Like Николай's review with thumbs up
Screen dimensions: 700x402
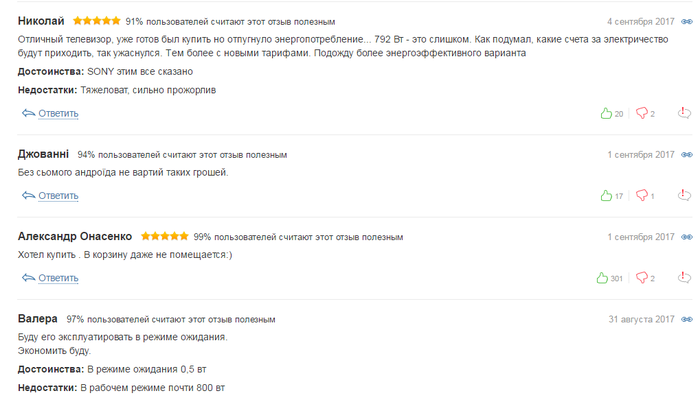[606, 113]
